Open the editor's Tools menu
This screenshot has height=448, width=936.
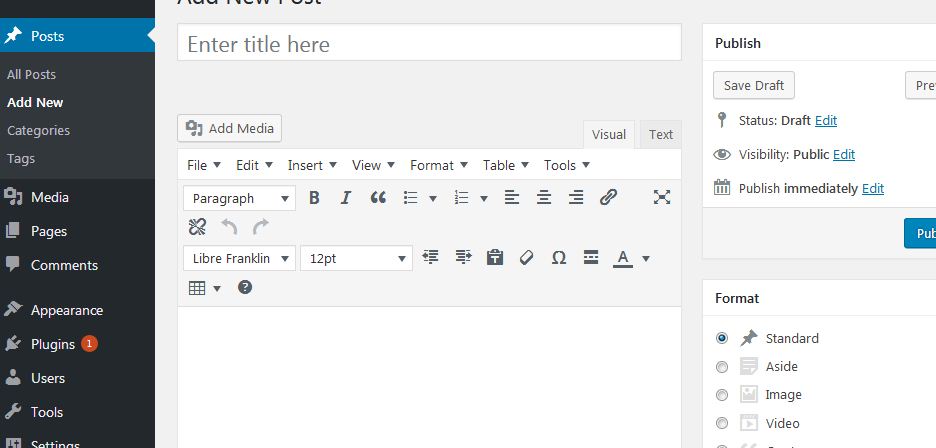pos(566,165)
